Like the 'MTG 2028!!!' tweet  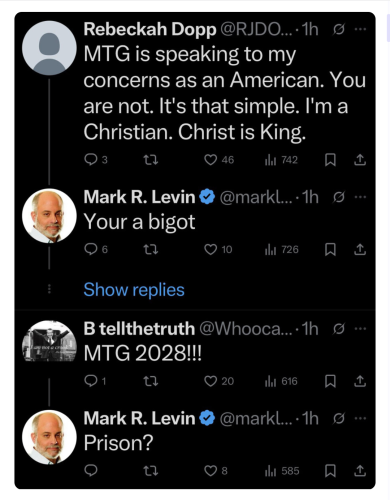(219, 381)
